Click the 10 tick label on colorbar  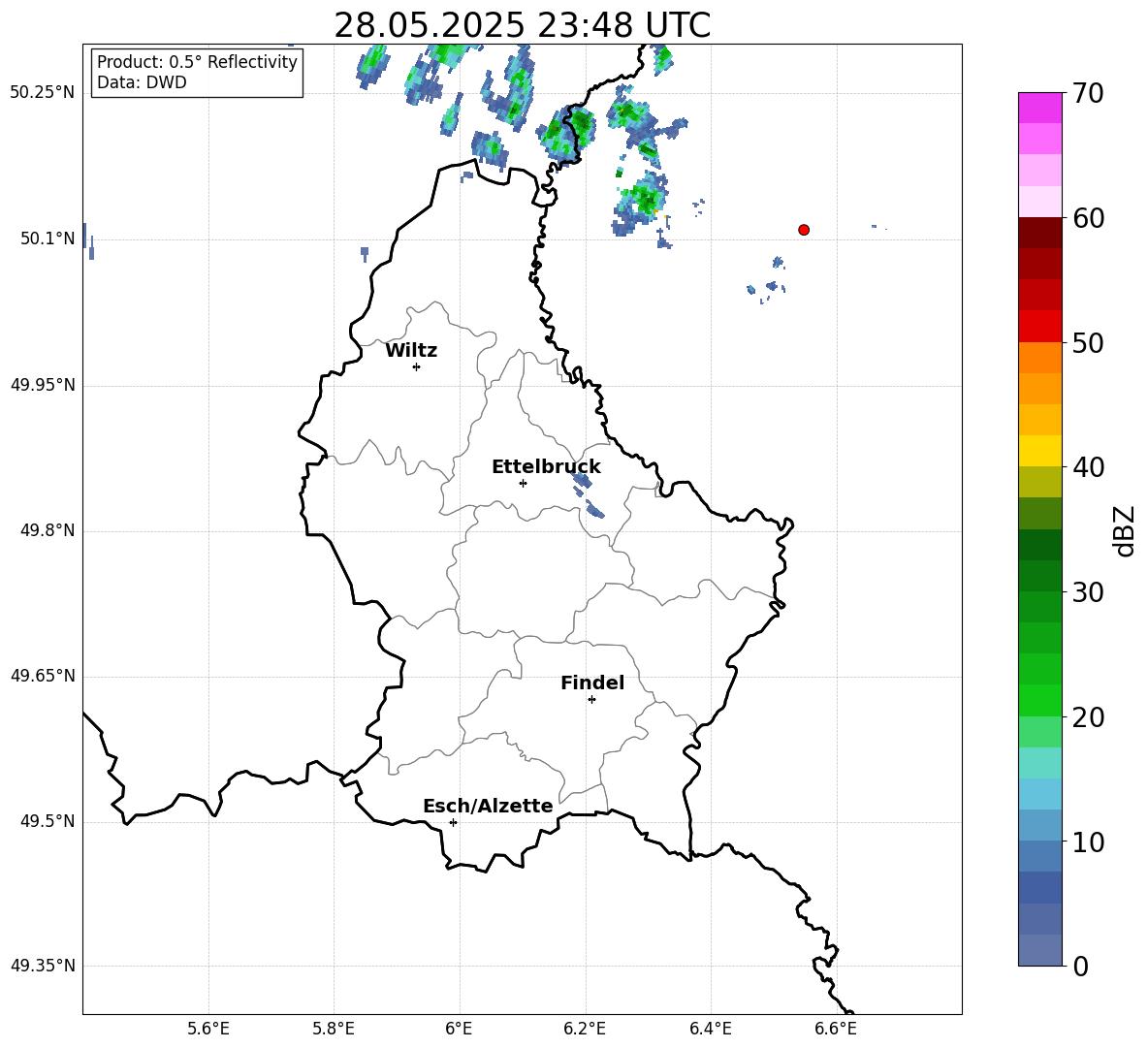click(1088, 842)
